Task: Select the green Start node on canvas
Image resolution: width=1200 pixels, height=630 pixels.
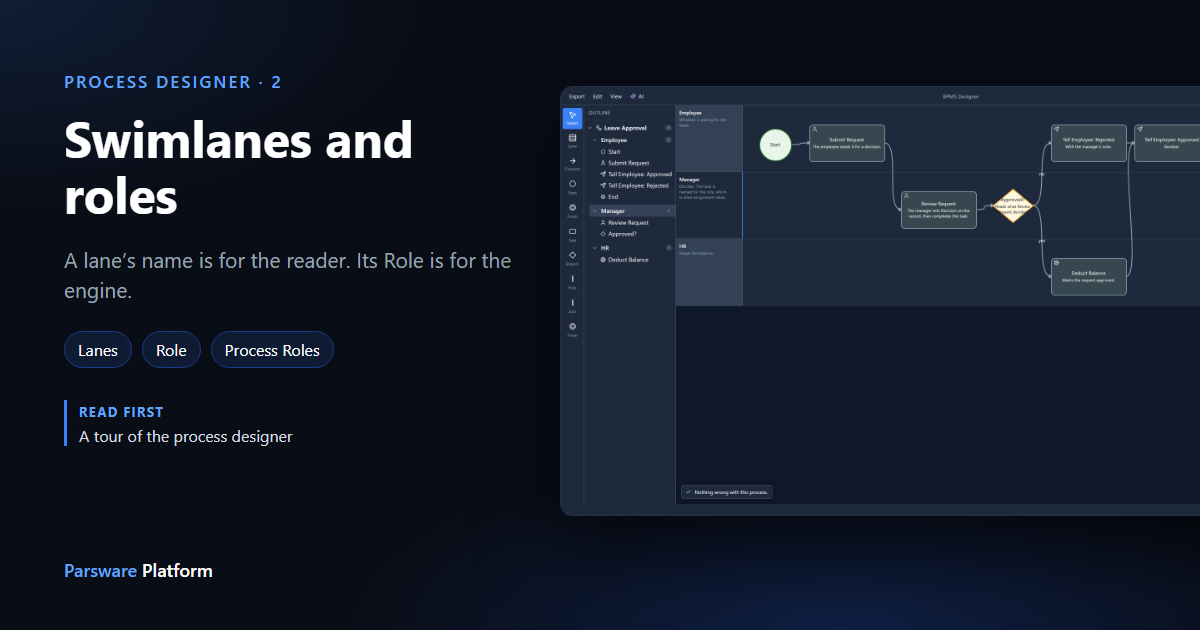Action: [775, 144]
